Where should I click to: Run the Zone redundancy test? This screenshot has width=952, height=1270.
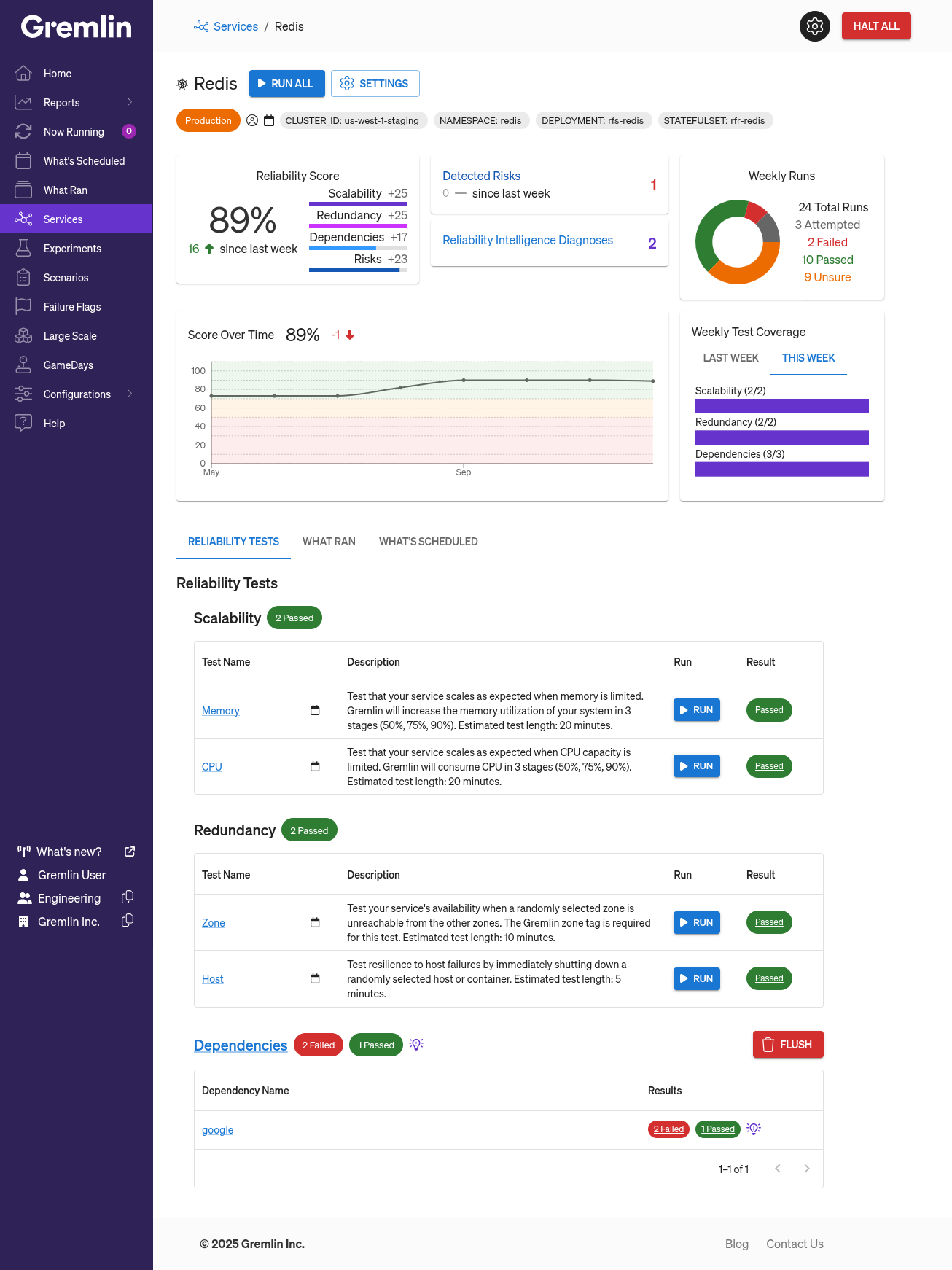pyautogui.click(x=697, y=922)
